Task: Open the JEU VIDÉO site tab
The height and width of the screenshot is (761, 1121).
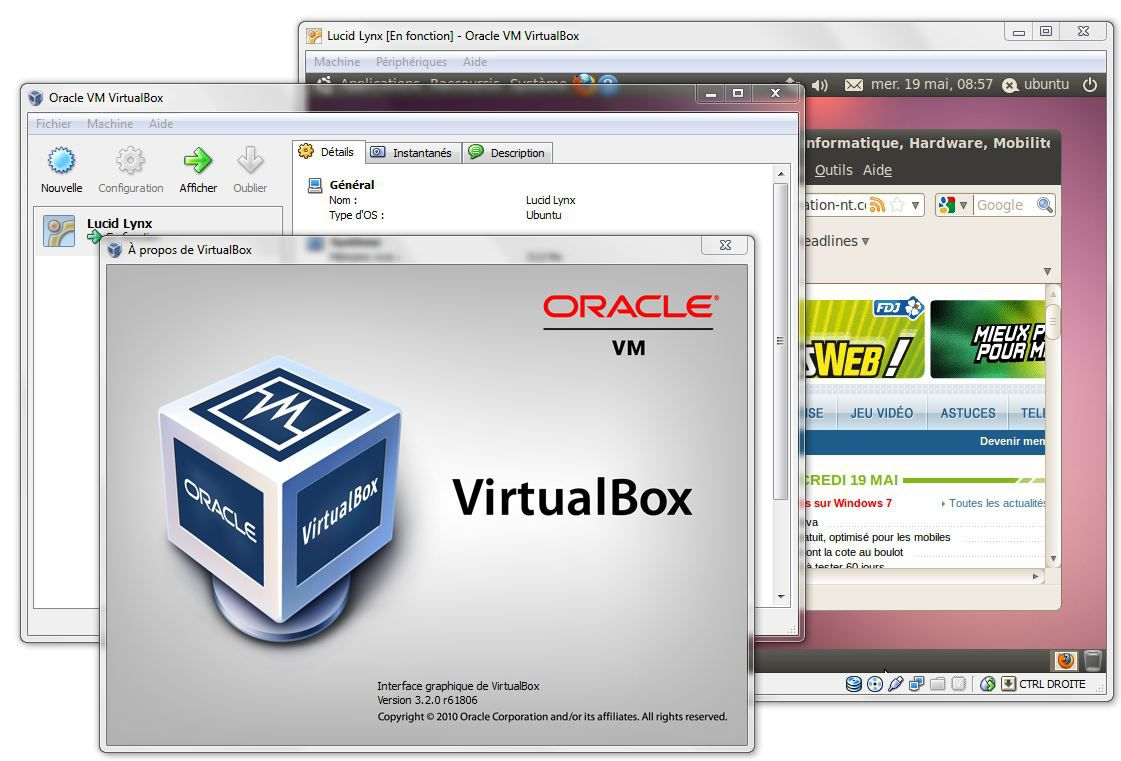Action: 882,413
